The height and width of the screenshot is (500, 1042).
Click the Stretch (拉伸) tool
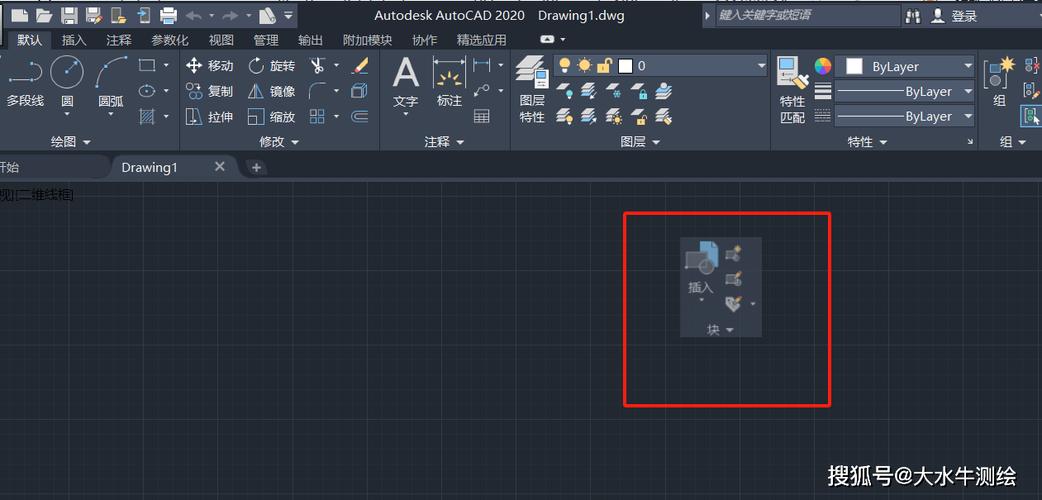[x=210, y=116]
